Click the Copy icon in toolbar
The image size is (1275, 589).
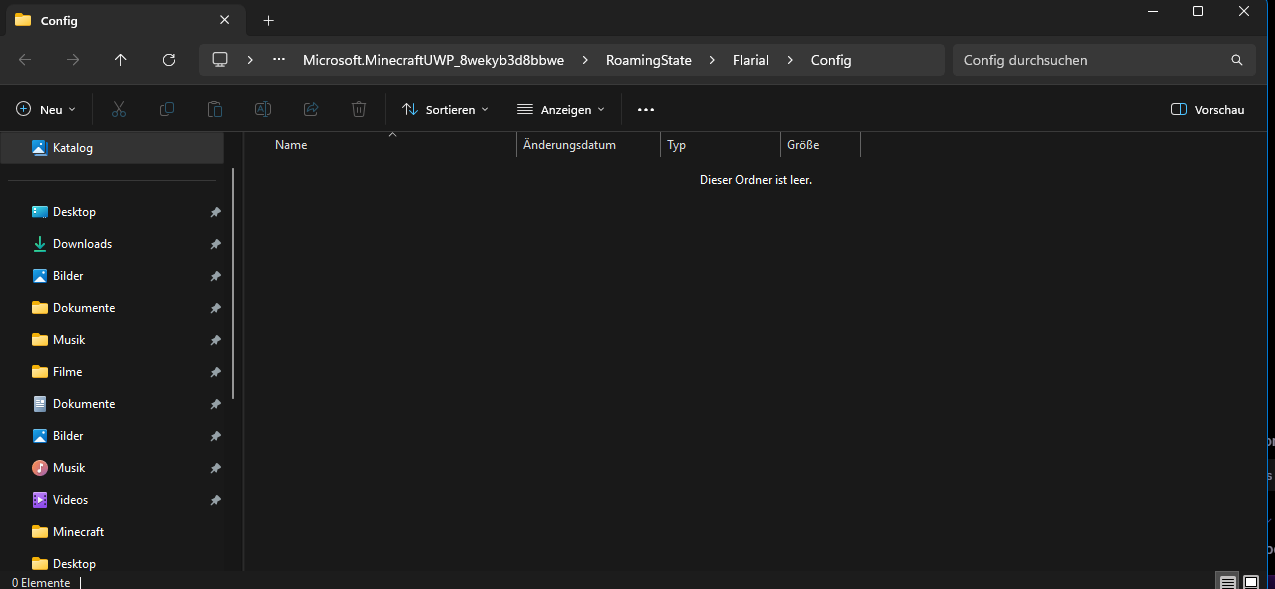pos(167,109)
